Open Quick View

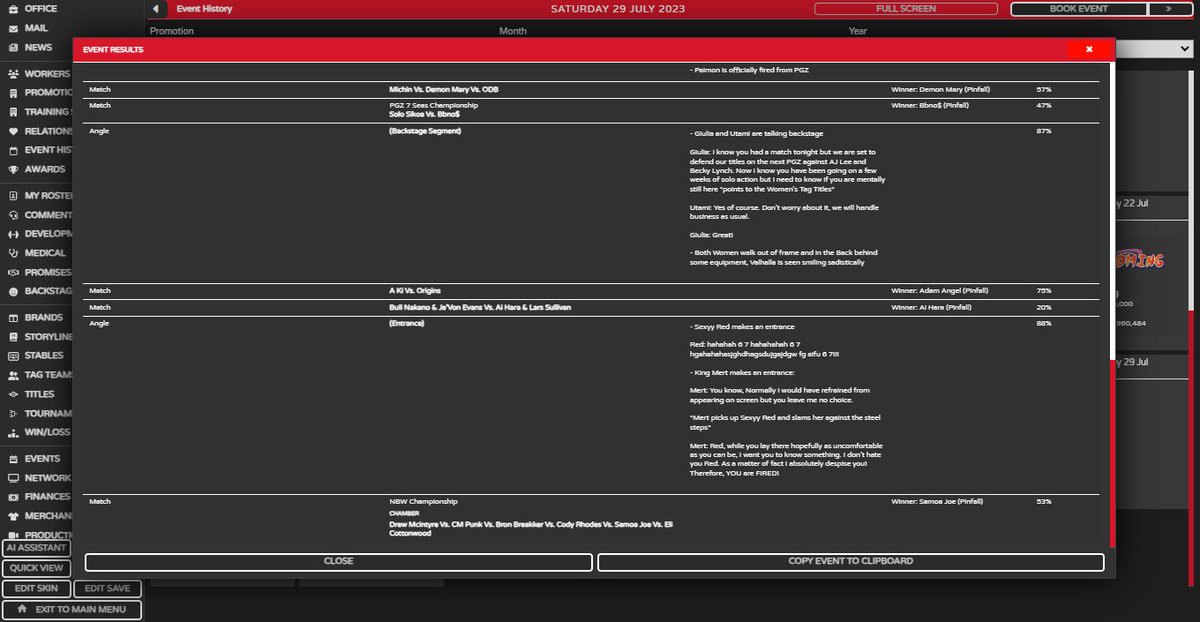(36, 568)
